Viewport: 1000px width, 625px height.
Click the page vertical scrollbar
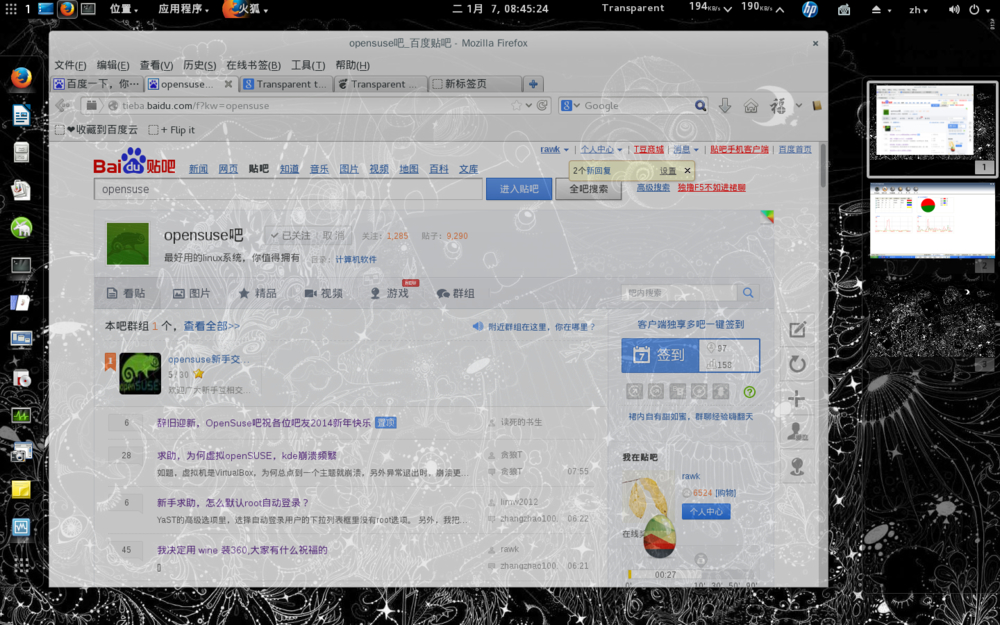click(x=823, y=166)
